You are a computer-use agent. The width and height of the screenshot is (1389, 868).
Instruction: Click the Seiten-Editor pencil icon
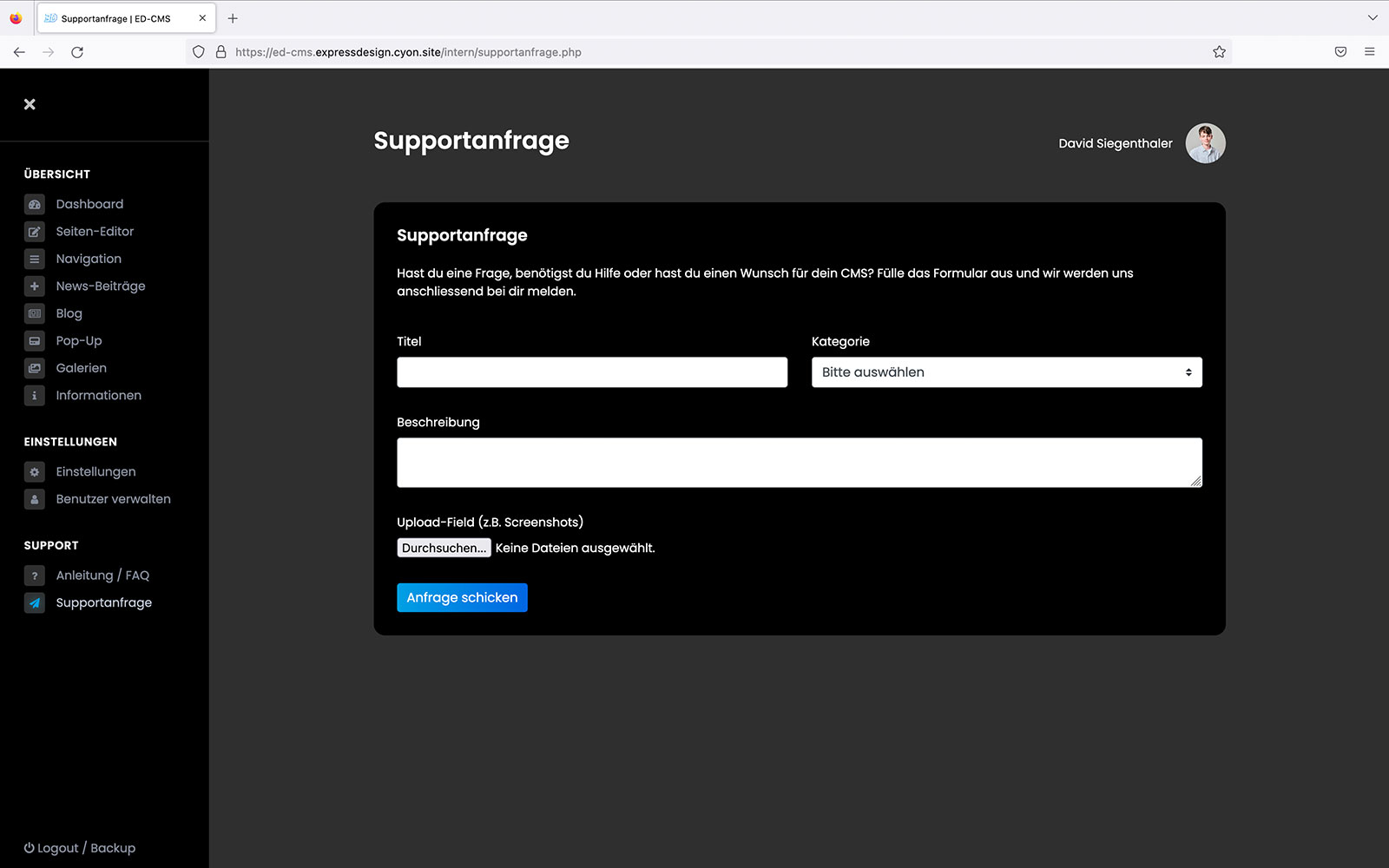point(35,232)
